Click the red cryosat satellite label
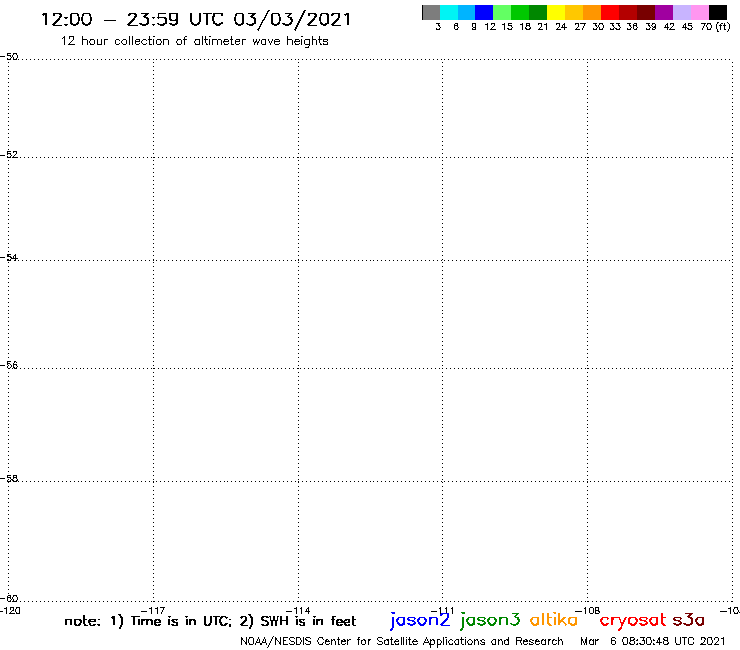This screenshot has width=740, height=650. pyautogui.click(x=633, y=620)
